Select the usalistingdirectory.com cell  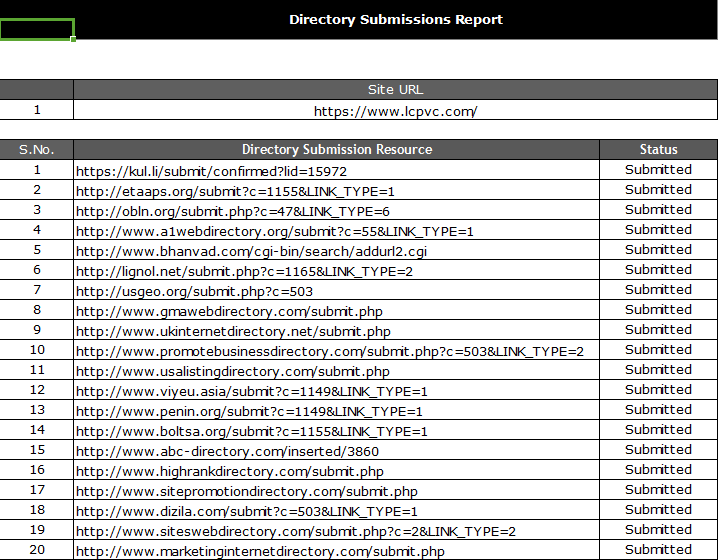tap(337, 371)
